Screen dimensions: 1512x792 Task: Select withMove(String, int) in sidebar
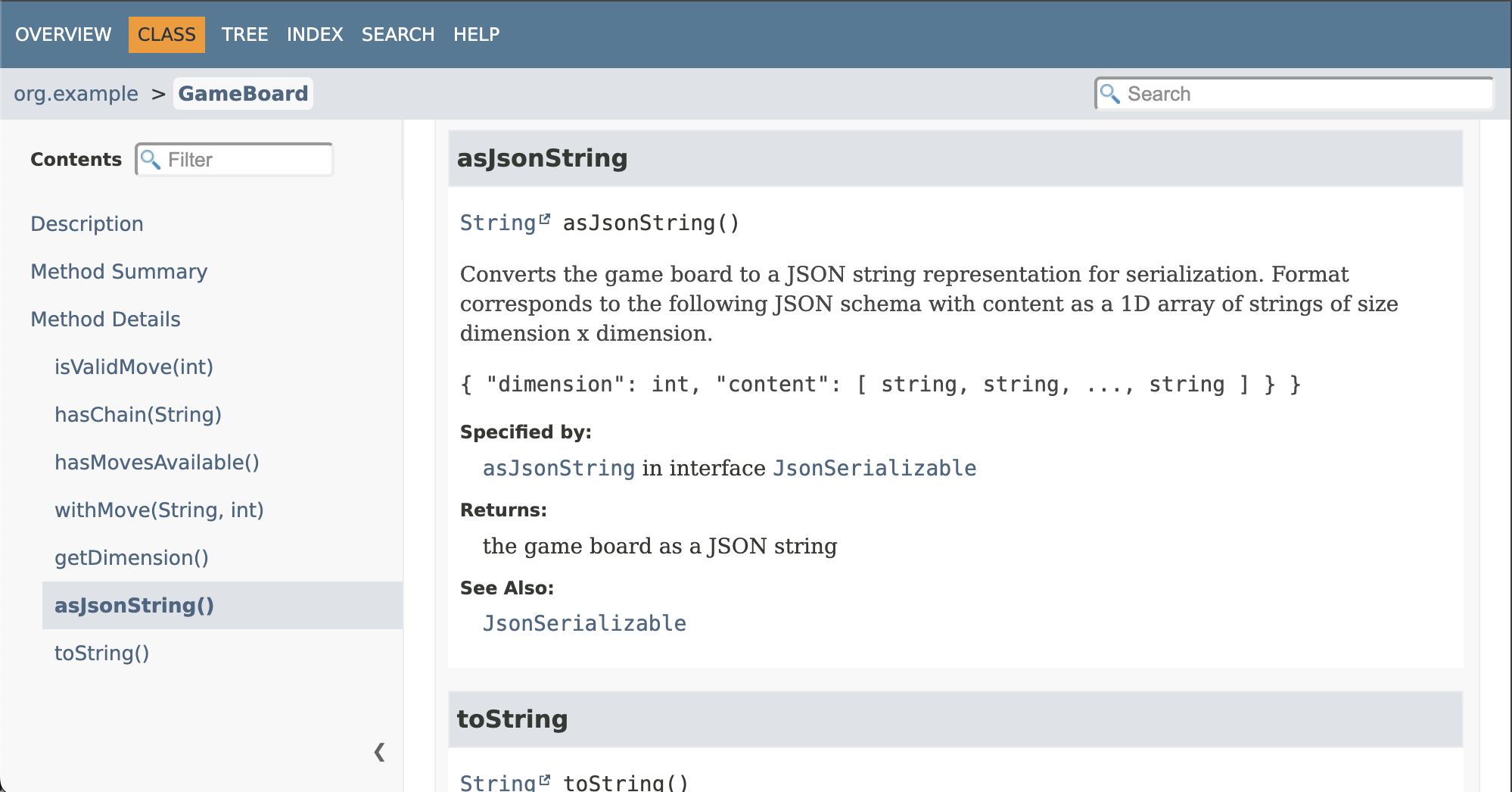click(159, 510)
